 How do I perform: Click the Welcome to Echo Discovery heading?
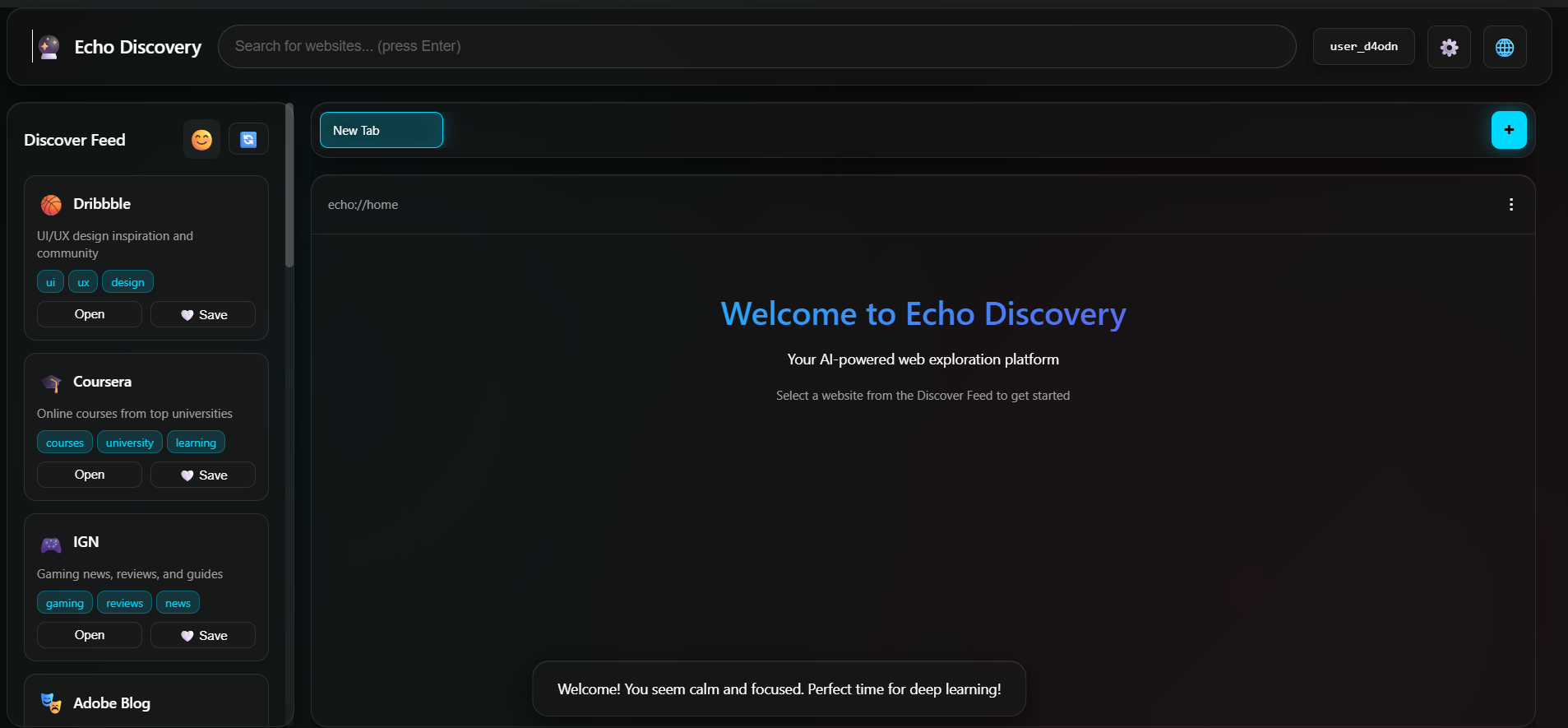(x=923, y=314)
